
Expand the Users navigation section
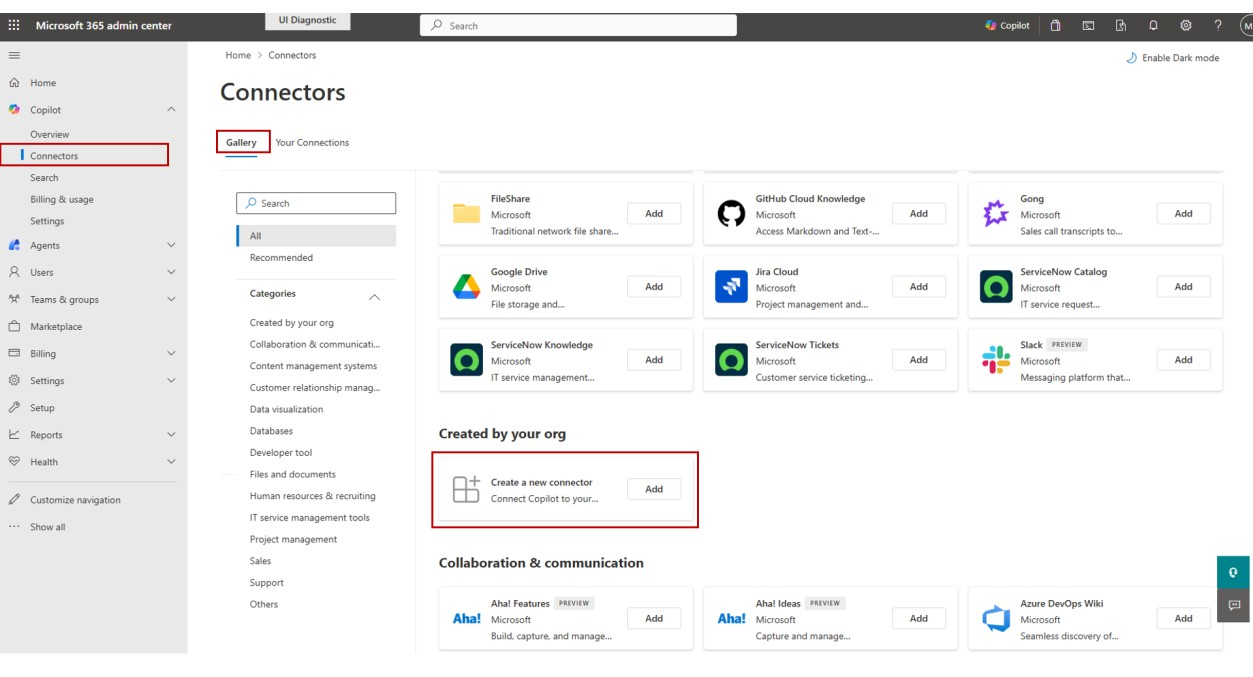[171, 272]
